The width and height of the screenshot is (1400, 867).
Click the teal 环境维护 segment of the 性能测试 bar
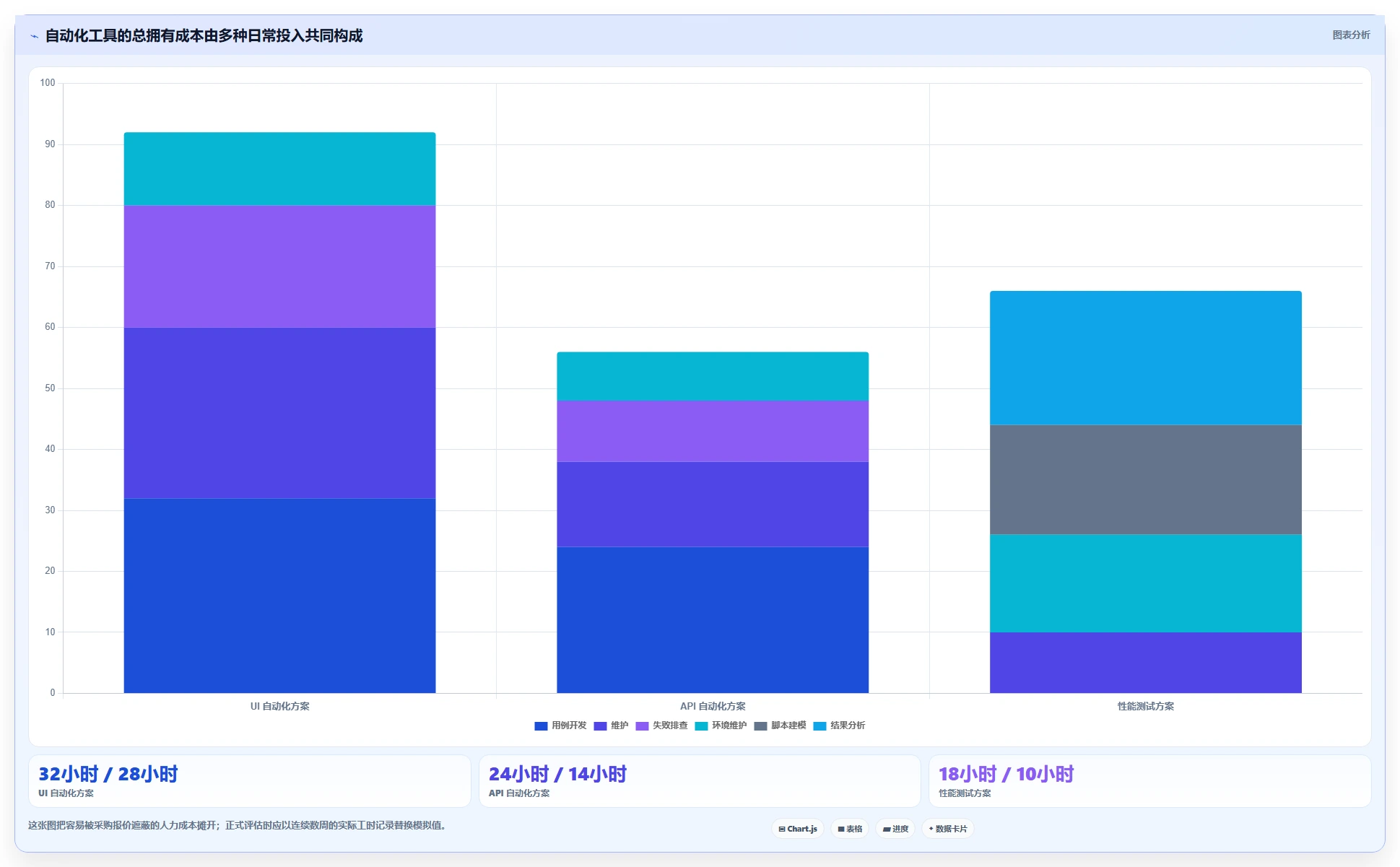1146,583
